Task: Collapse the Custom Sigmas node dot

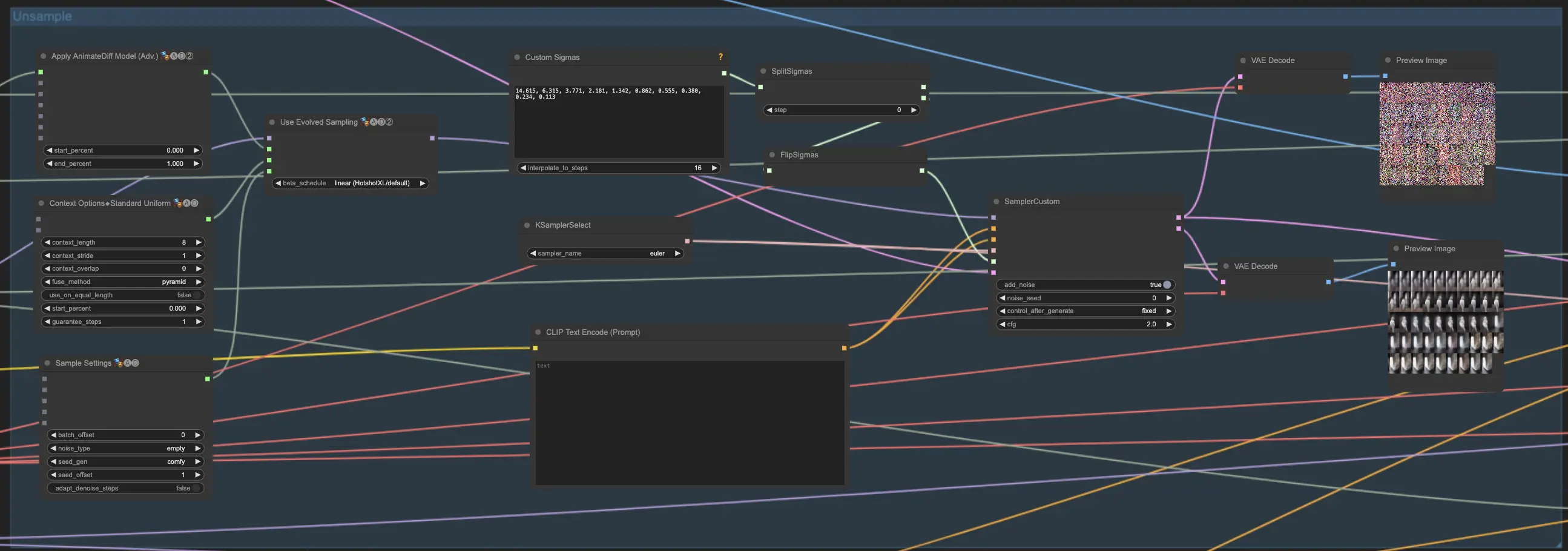Action: [518, 58]
